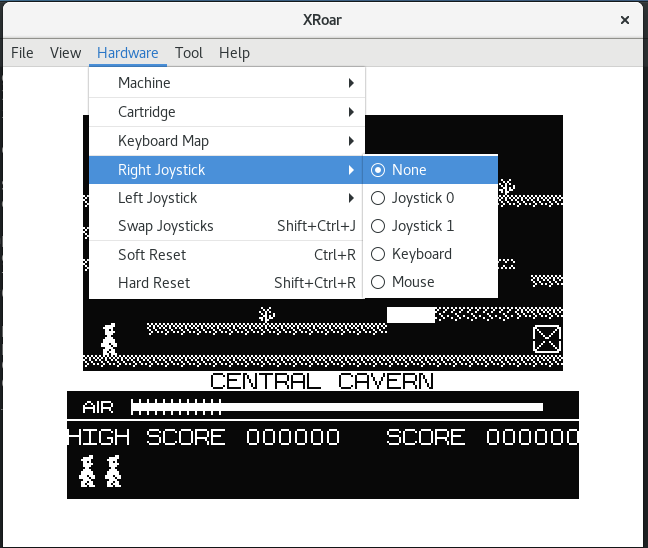Image resolution: width=648 pixels, height=548 pixels.
Task: Perform a Hard Reset
Action: pos(227,283)
